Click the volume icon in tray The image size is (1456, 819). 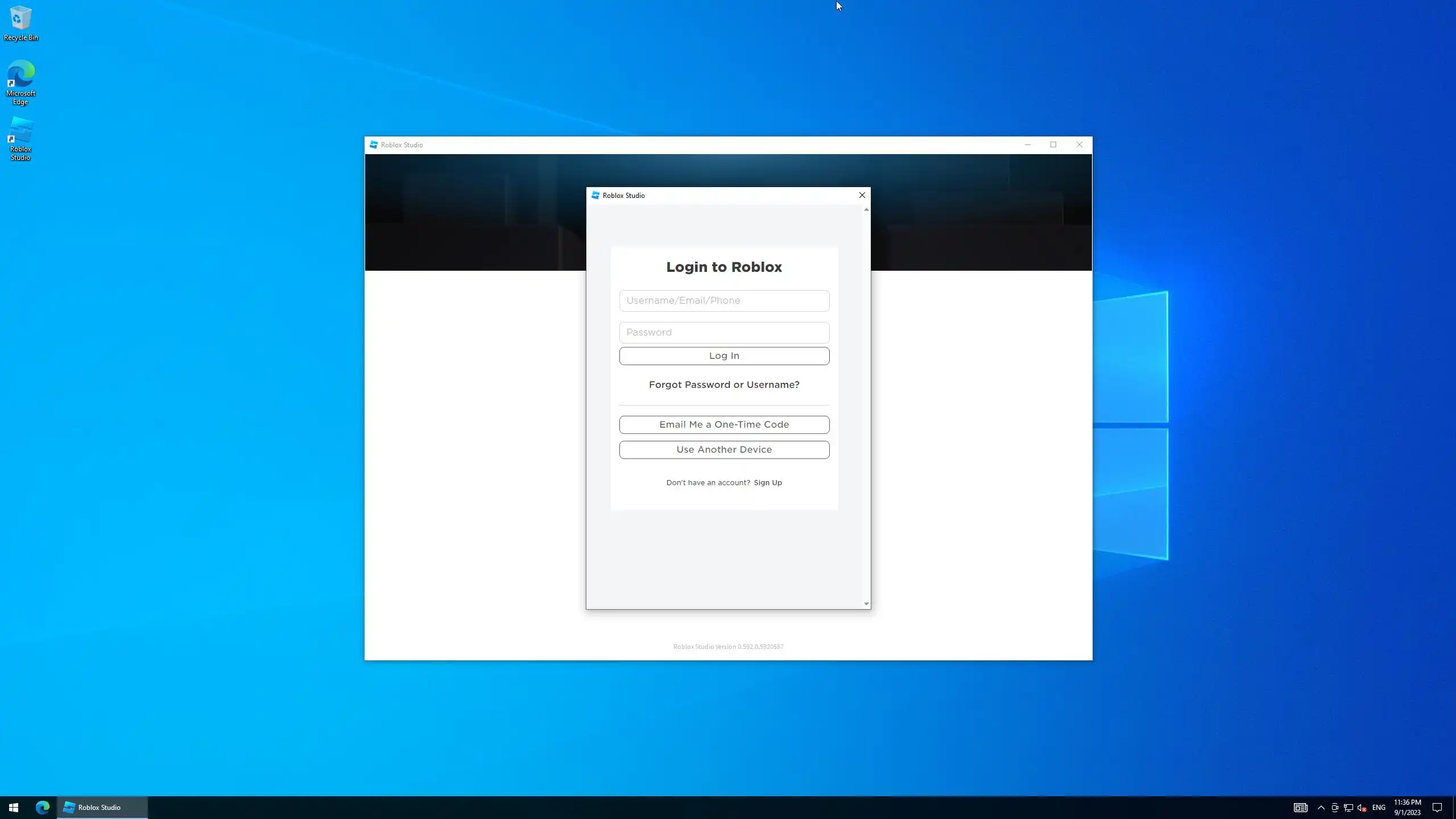(x=1362, y=807)
